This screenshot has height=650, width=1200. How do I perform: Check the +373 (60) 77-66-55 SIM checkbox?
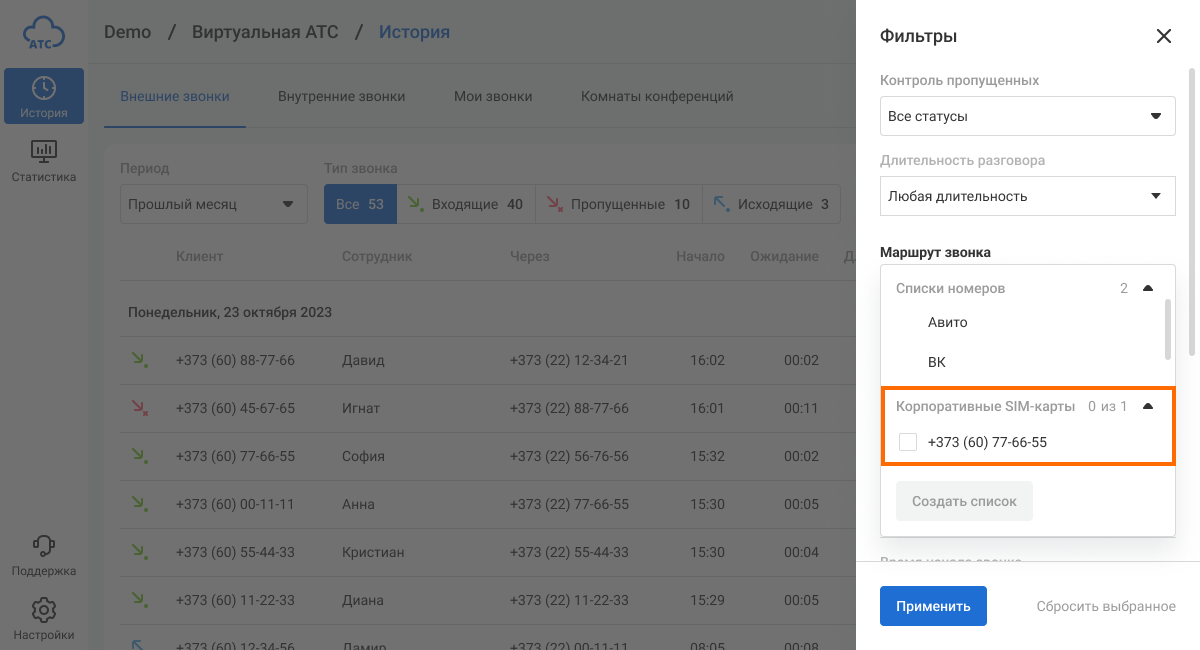pyautogui.click(x=908, y=442)
